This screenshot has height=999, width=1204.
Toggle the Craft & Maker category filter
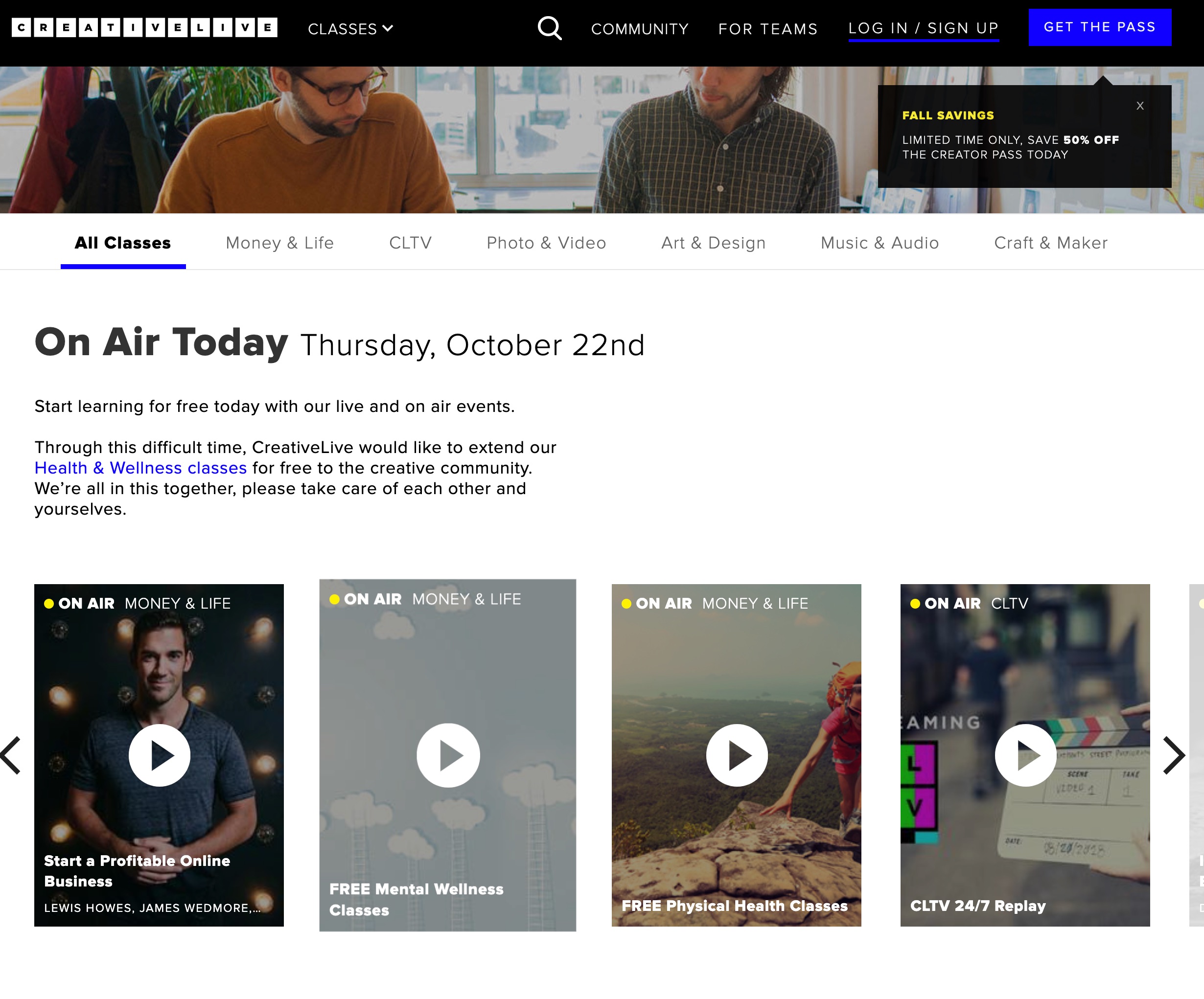[x=1050, y=243]
